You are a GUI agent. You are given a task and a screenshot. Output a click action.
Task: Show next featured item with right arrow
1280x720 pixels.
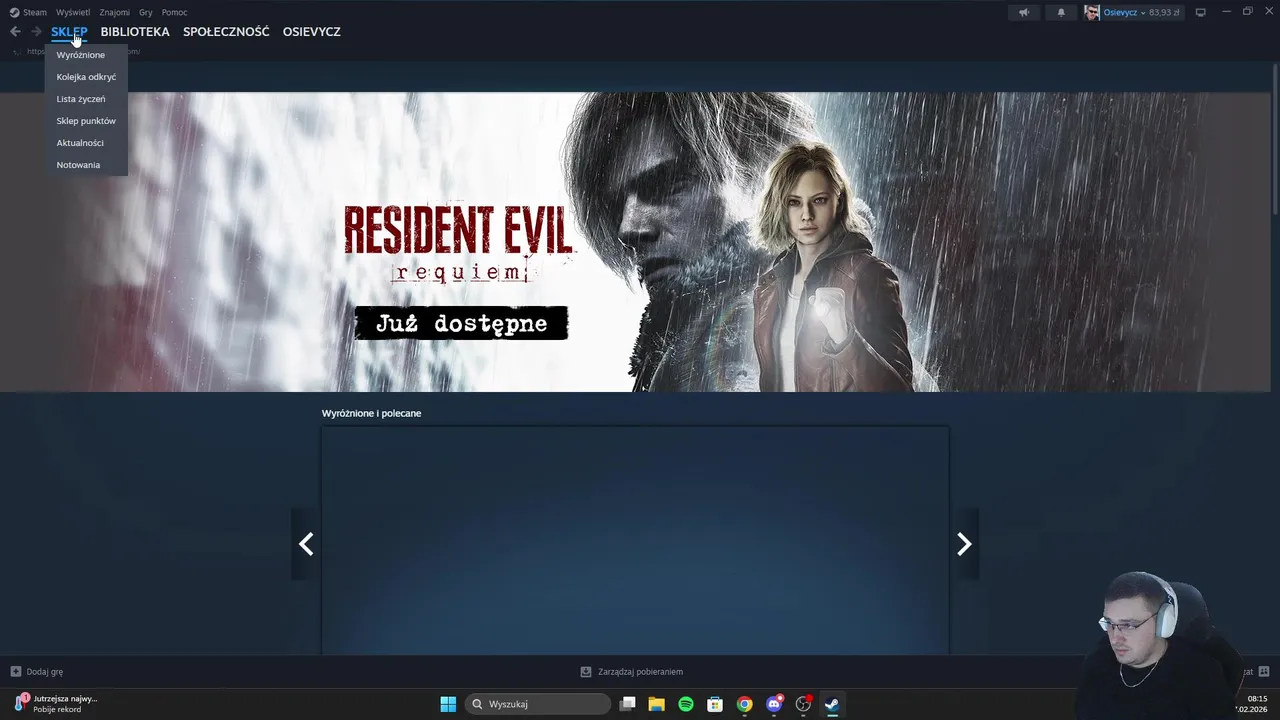click(x=964, y=544)
